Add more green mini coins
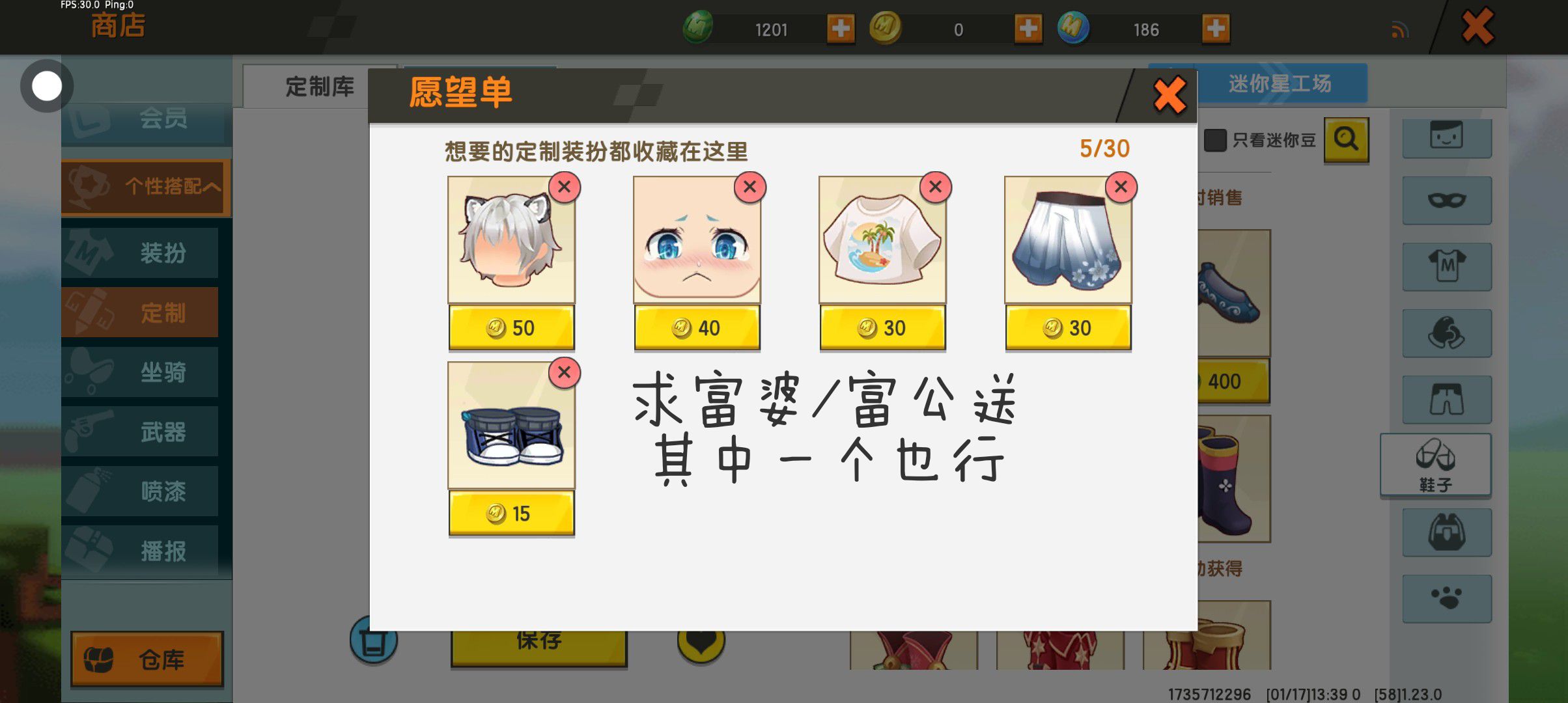Screen dimensions: 1568x703 pos(841,29)
